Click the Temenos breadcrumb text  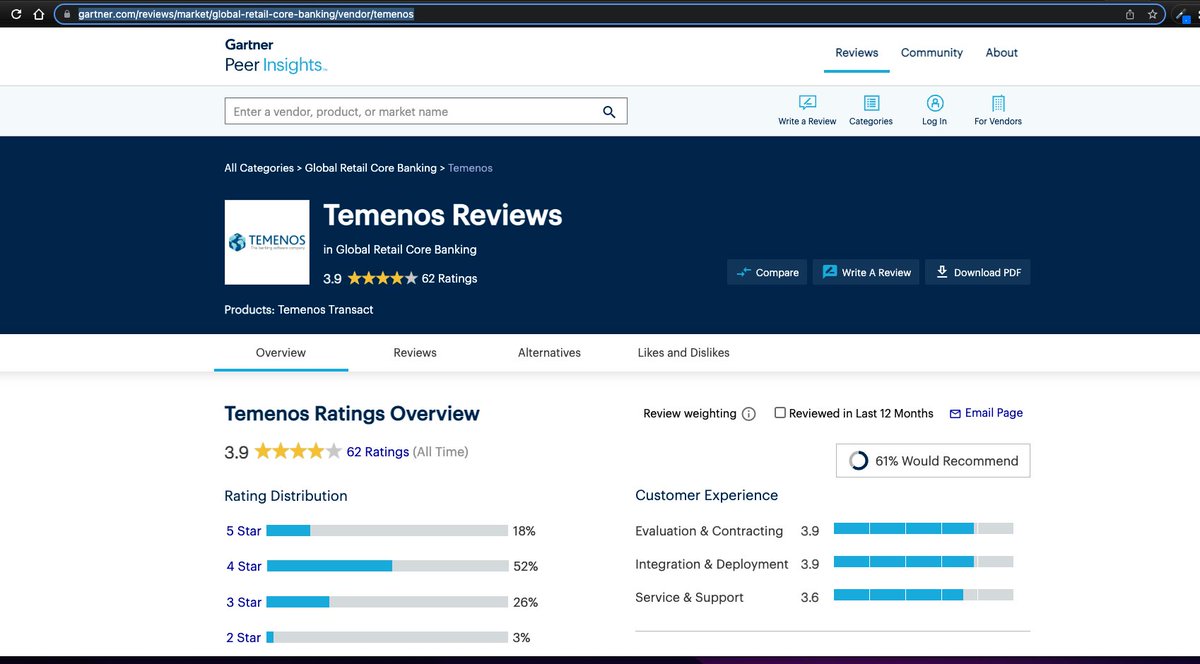470,168
